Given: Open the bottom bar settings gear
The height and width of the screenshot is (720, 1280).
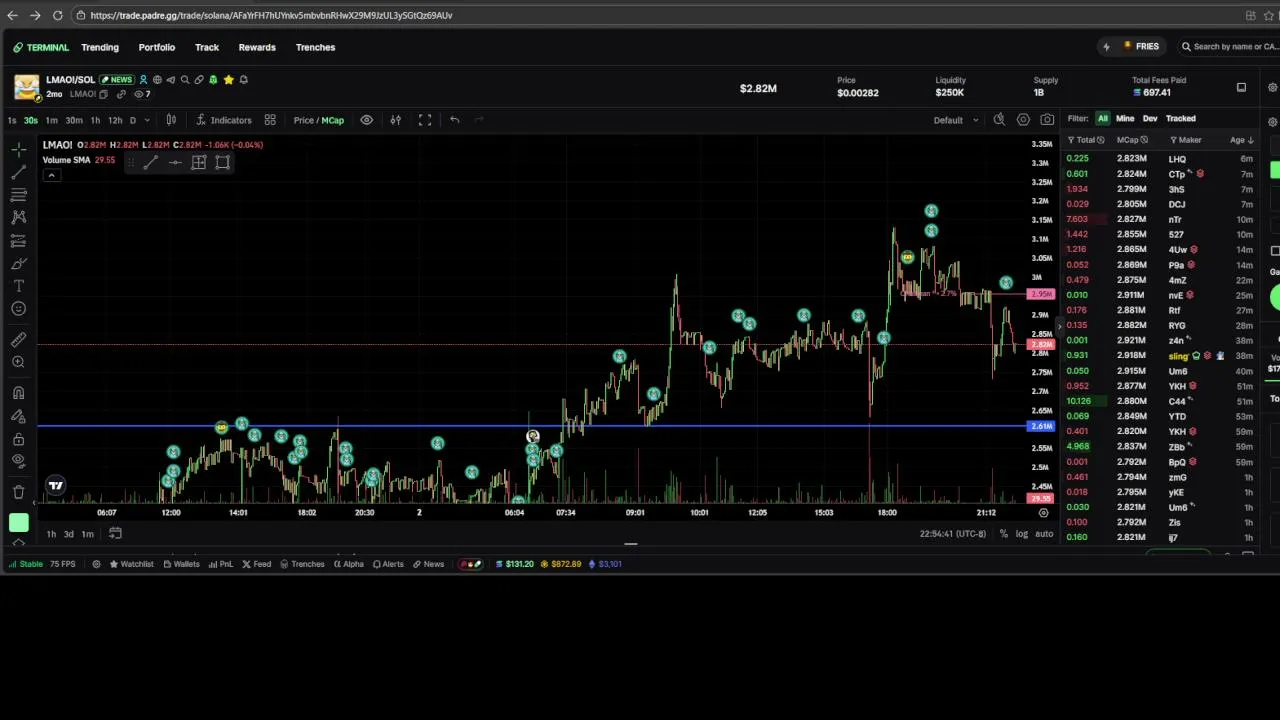Looking at the screenshot, I should 96,564.
